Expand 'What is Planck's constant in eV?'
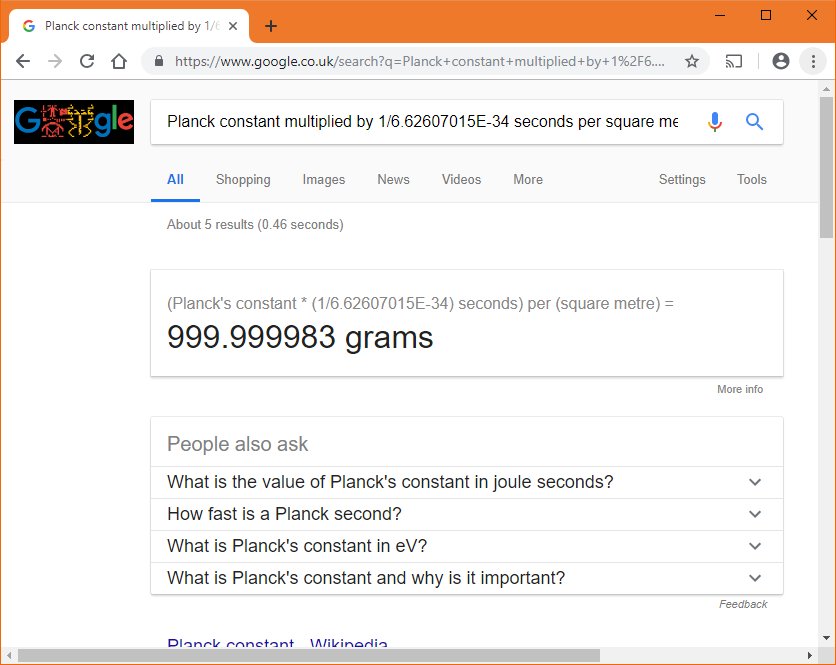This screenshot has height=665, width=836. point(467,546)
